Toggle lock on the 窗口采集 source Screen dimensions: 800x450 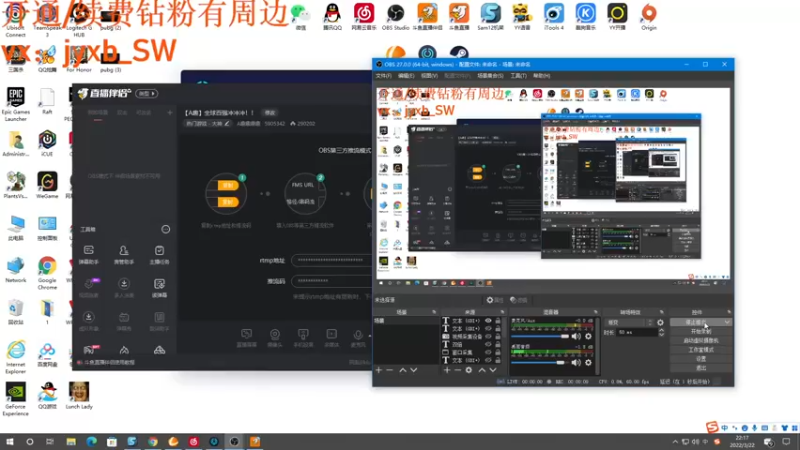pos(498,352)
